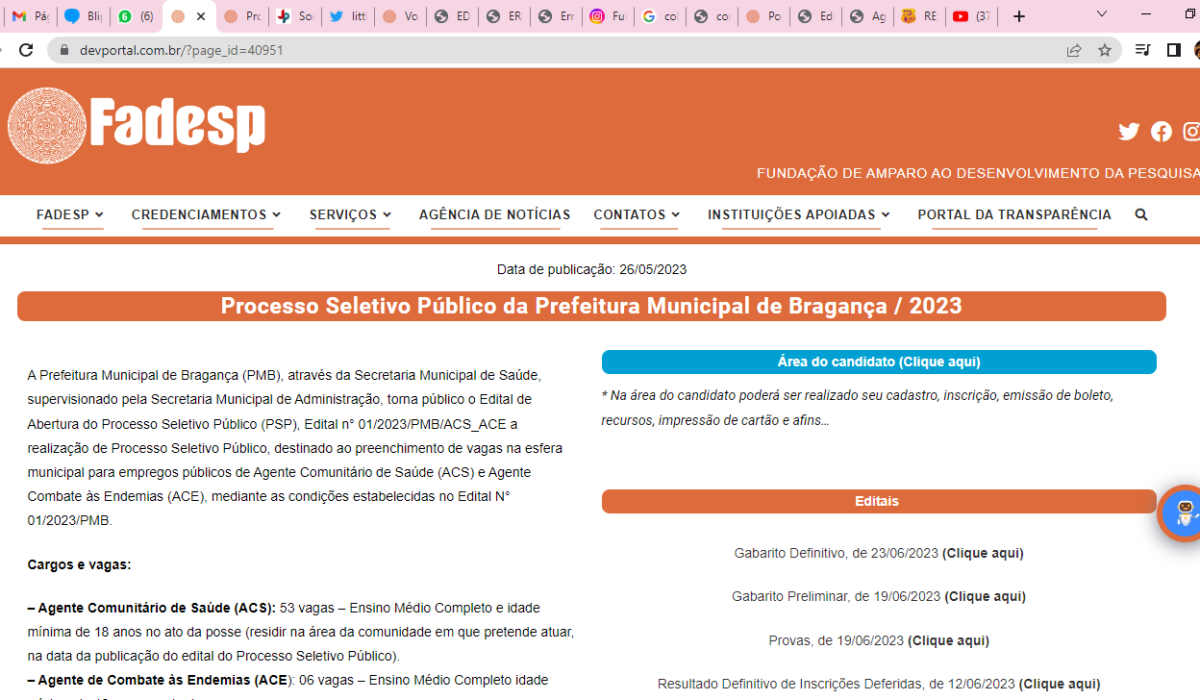
Task: Open the media control playlist icon
Action: 1143,50
